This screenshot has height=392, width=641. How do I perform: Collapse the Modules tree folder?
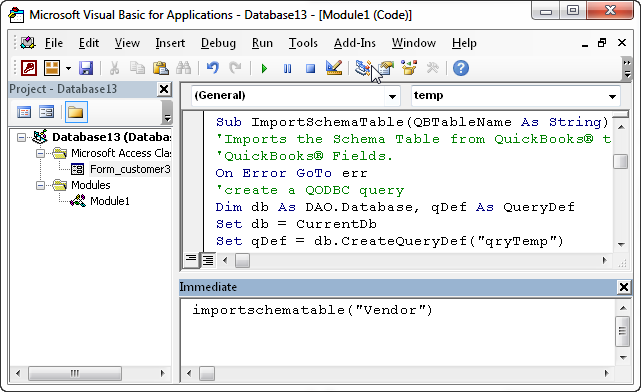40,186
